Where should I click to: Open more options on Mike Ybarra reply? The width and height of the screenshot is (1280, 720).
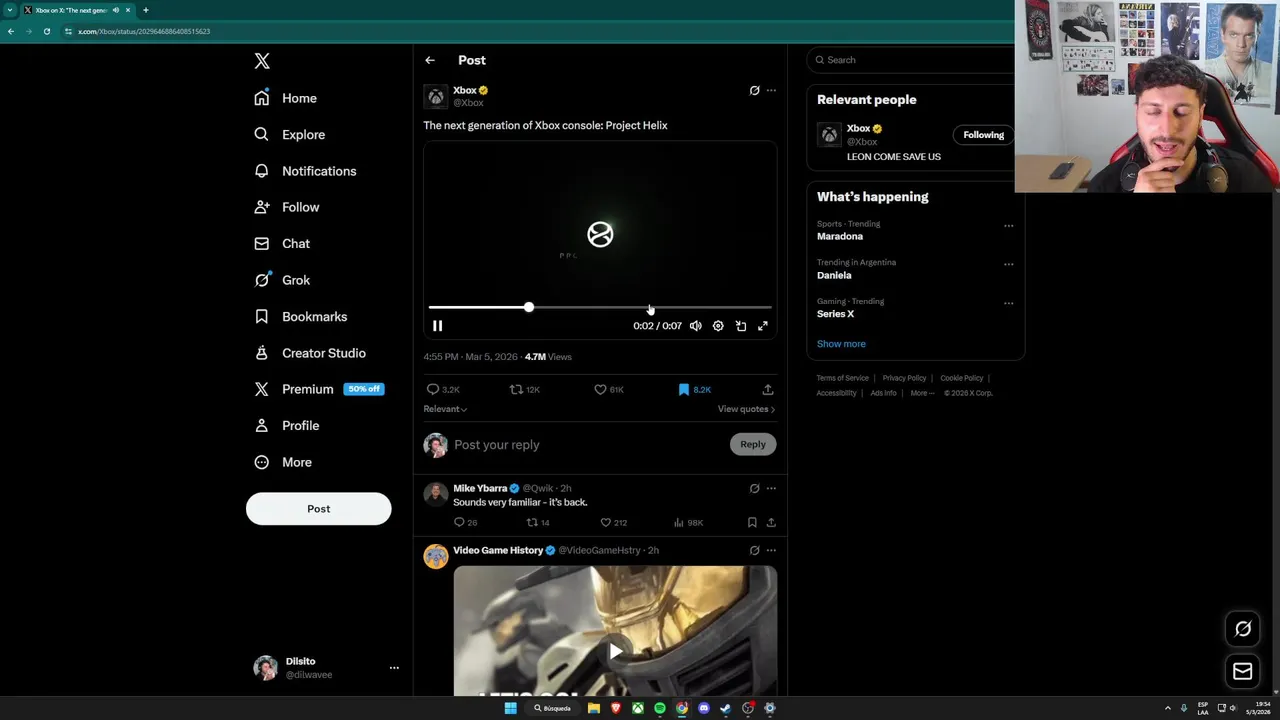coord(771,488)
